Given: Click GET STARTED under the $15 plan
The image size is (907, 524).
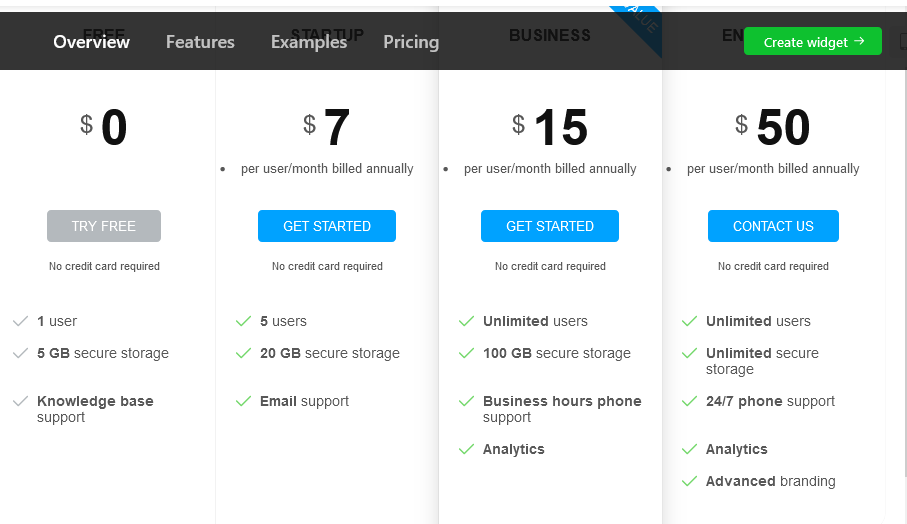Looking at the screenshot, I should [550, 226].
